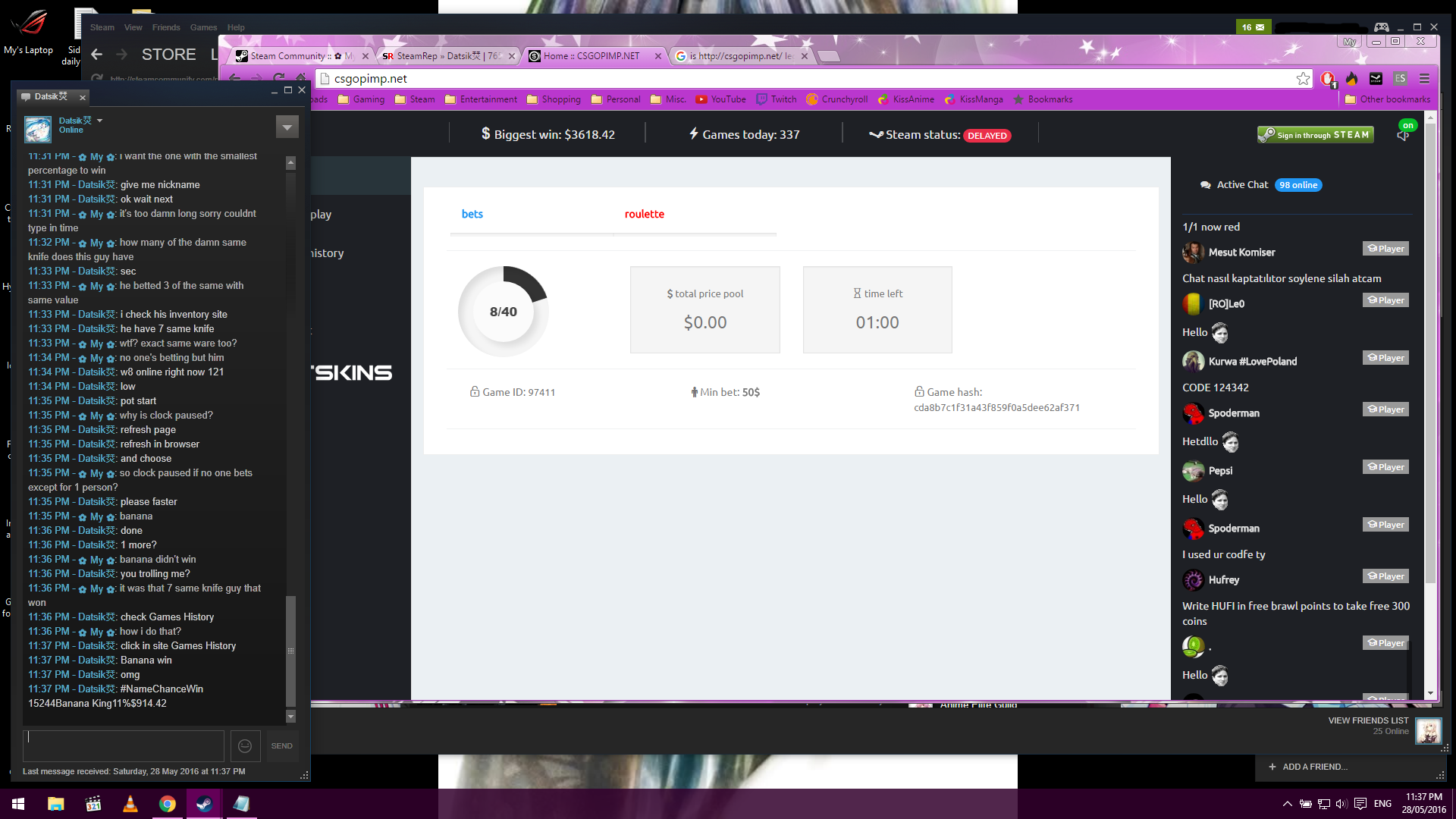Toggle the site sound on/off speaker
Viewport: 1456px width, 819px height.
coord(1403,136)
